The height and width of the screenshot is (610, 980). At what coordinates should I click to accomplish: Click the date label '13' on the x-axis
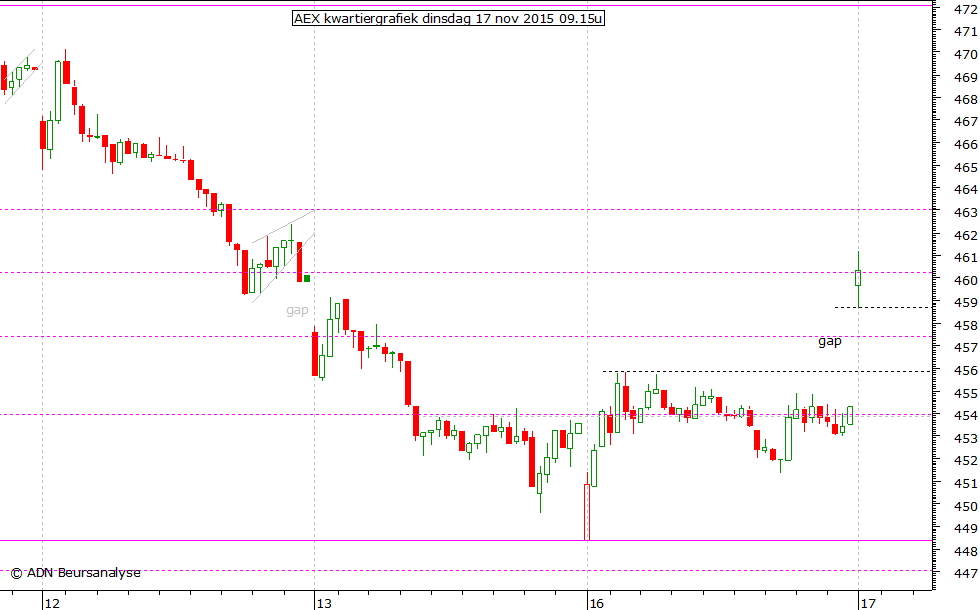(x=324, y=603)
